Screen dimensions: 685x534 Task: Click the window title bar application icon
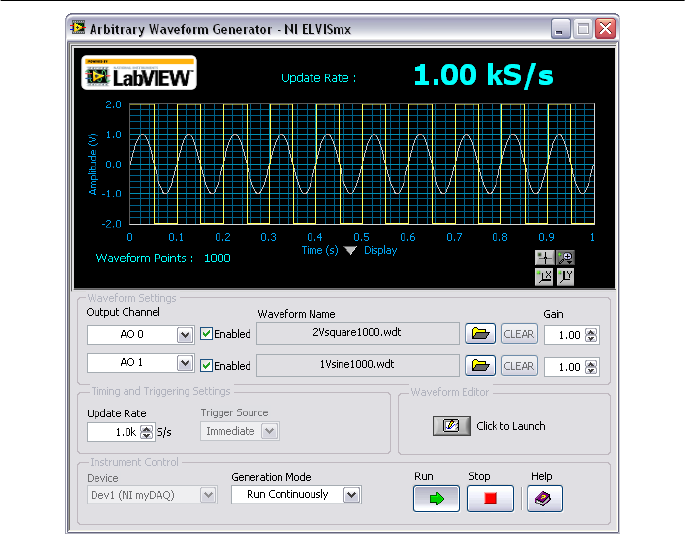point(78,28)
